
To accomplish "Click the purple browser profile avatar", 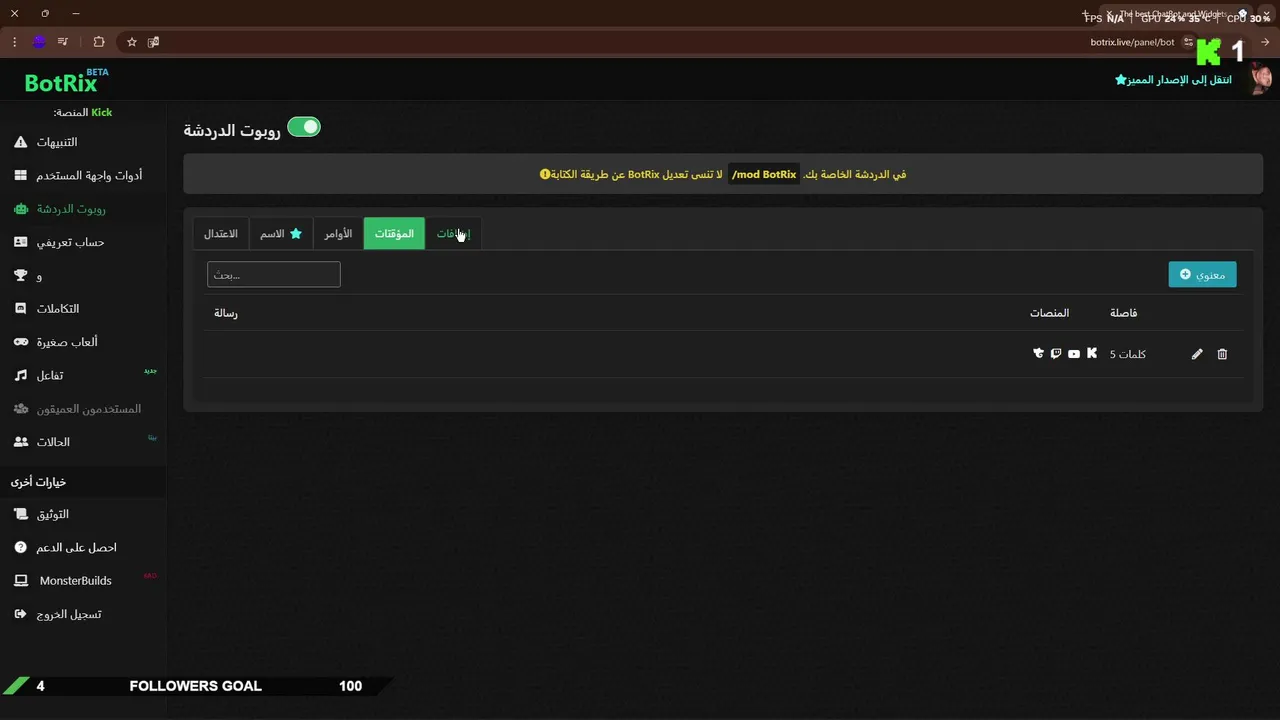I will 39,42.
